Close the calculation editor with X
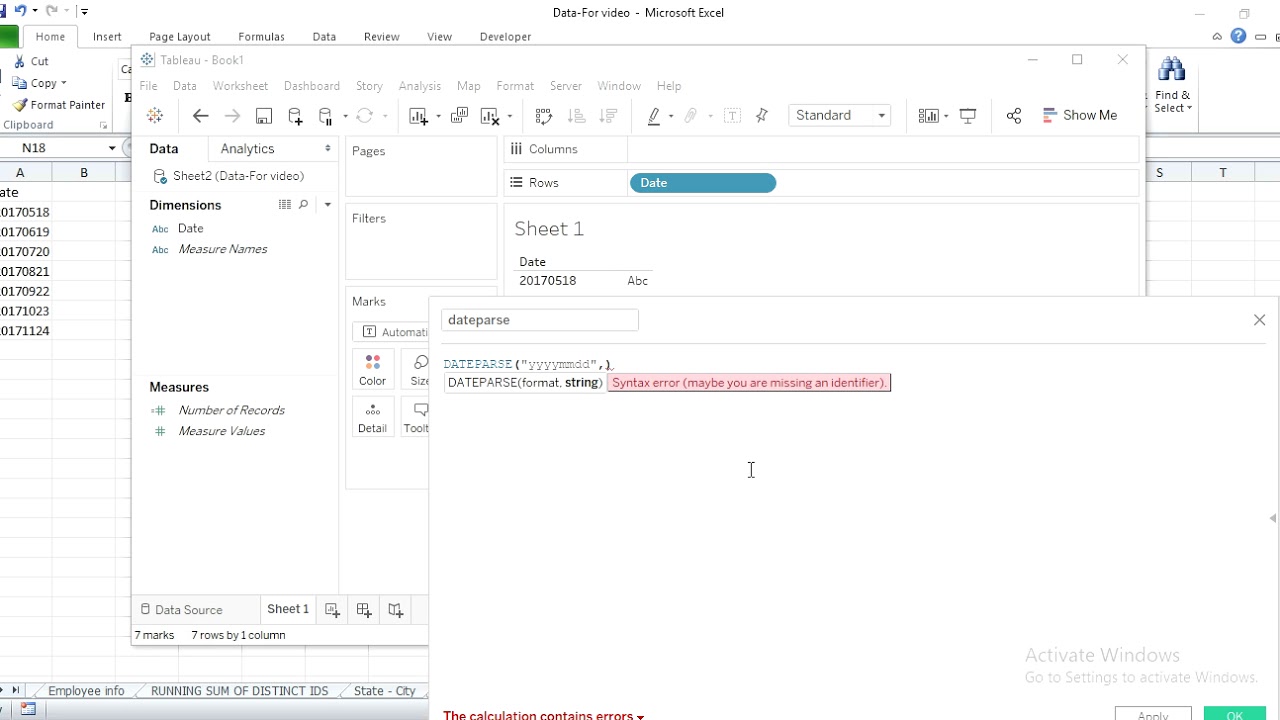The height and width of the screenshot is (720, 1280). coord(1259,320)
